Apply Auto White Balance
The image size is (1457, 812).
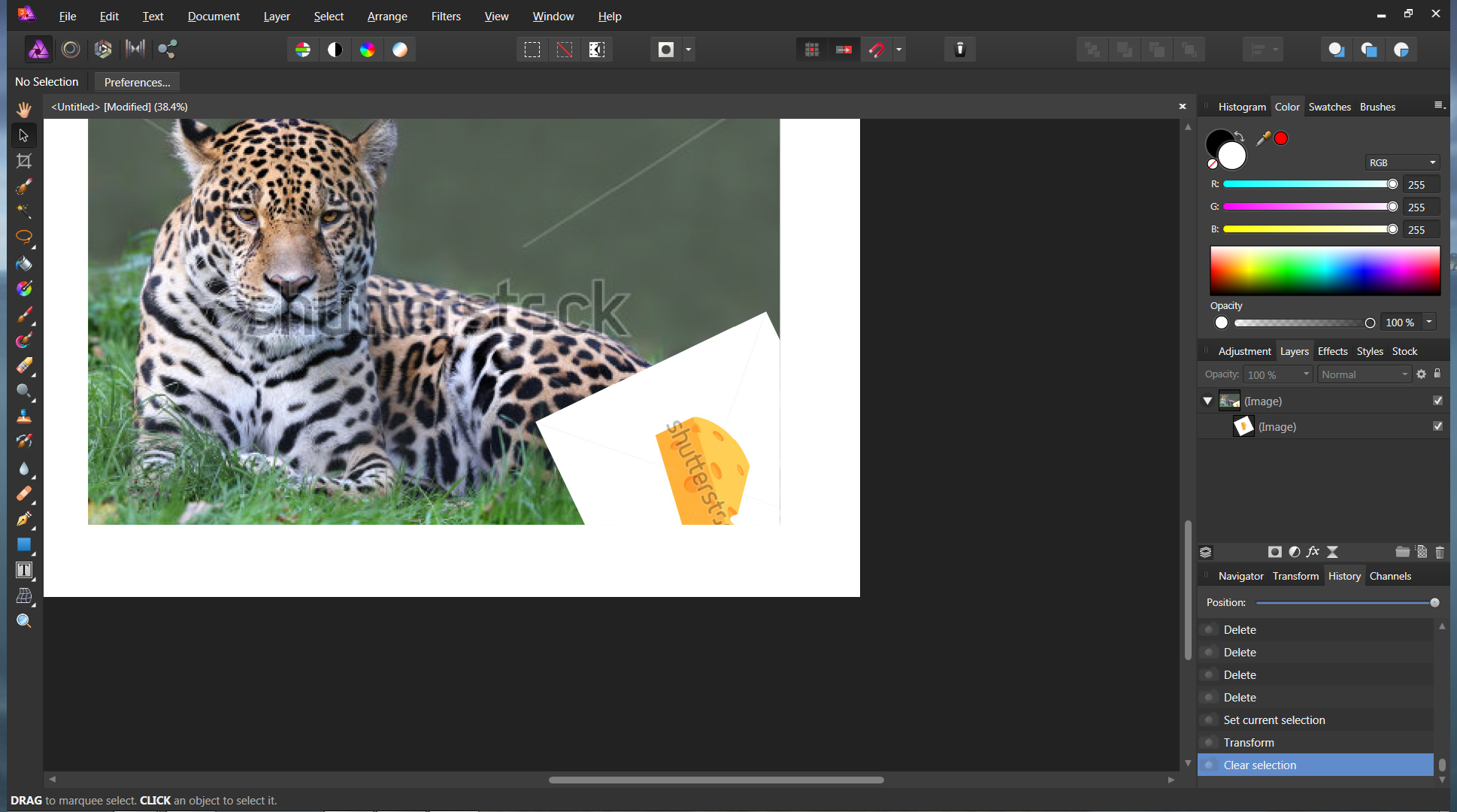[400, 50]
